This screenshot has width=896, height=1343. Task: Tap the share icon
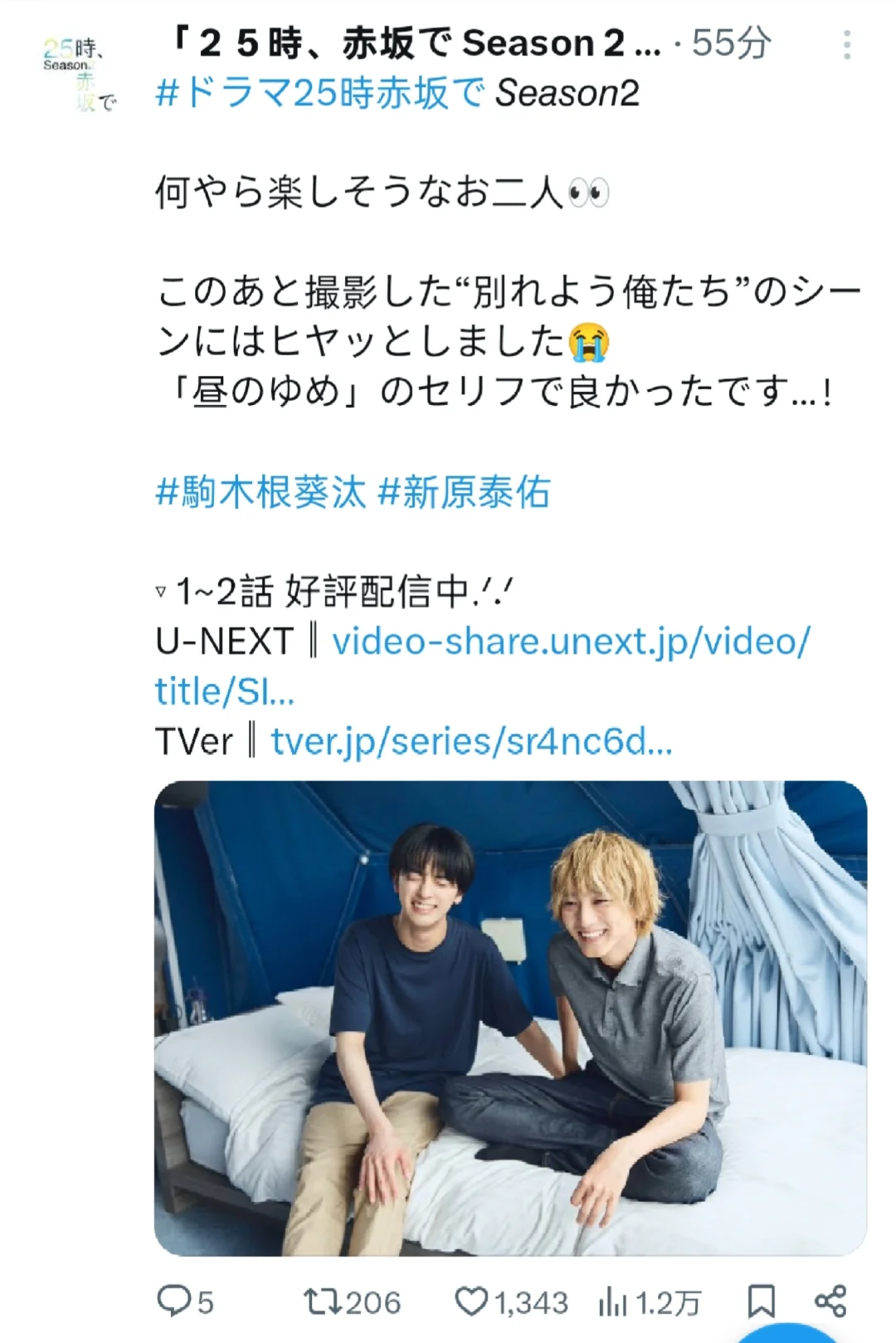830,1301
